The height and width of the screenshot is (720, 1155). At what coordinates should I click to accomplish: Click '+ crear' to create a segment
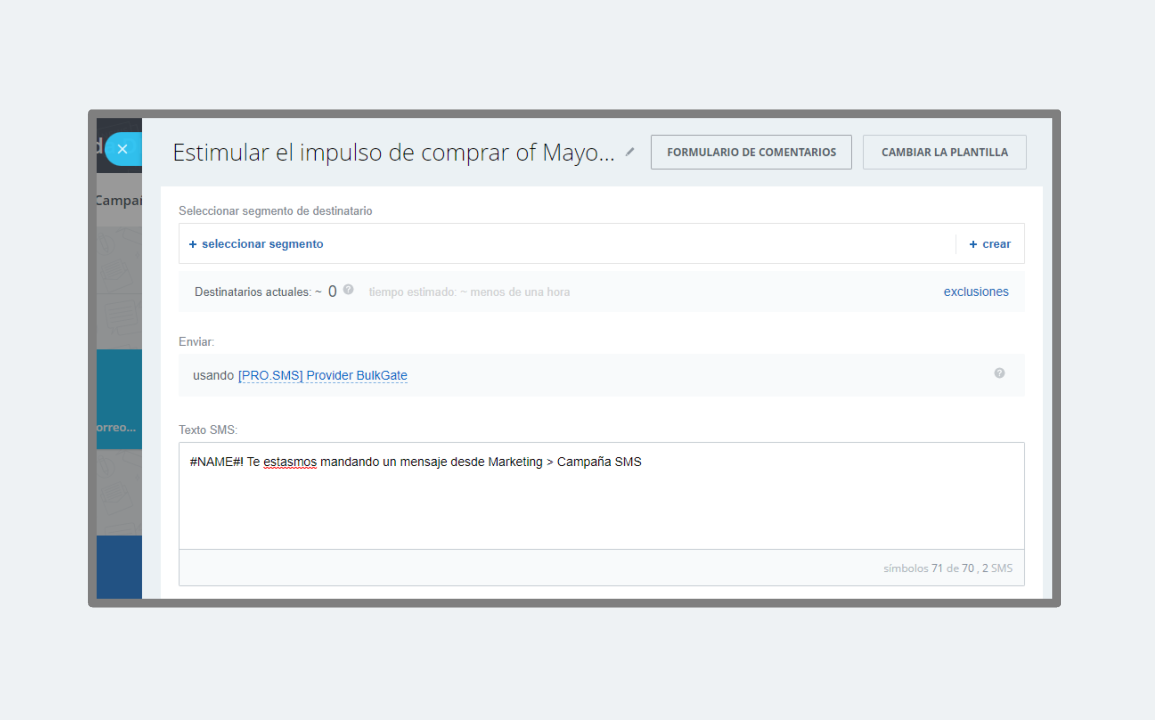point(990,244)
